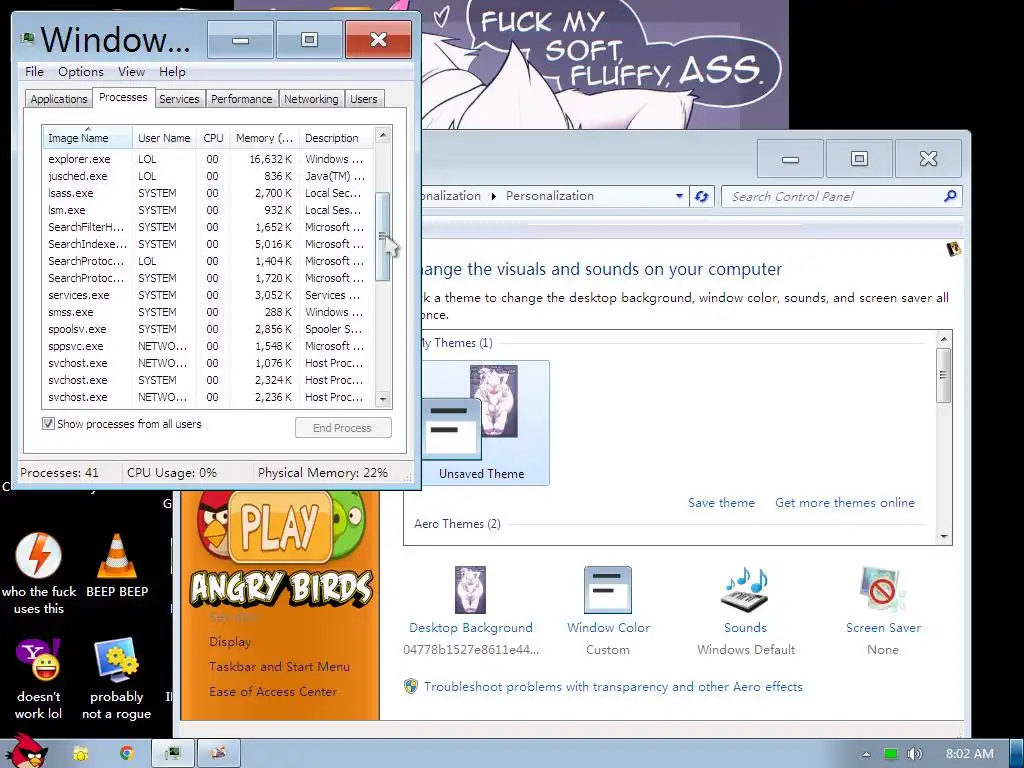Image resolution: width=1024 pixels, height=768 pixels.
Task: Open Options menu in Task Manager
Action: pos(80,72)
